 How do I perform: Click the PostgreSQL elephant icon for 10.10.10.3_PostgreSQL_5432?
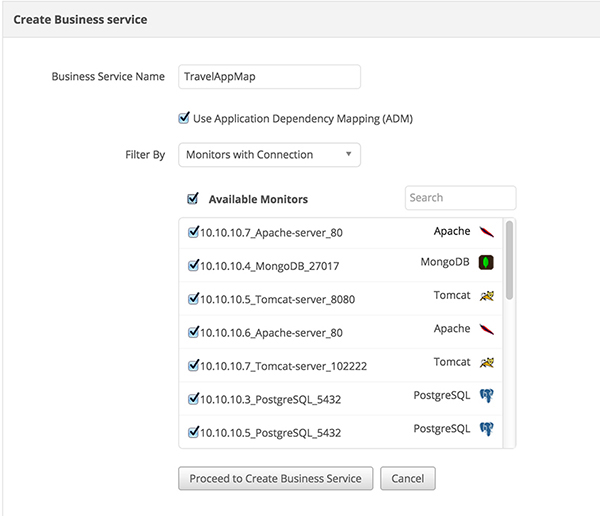[487, 396]
